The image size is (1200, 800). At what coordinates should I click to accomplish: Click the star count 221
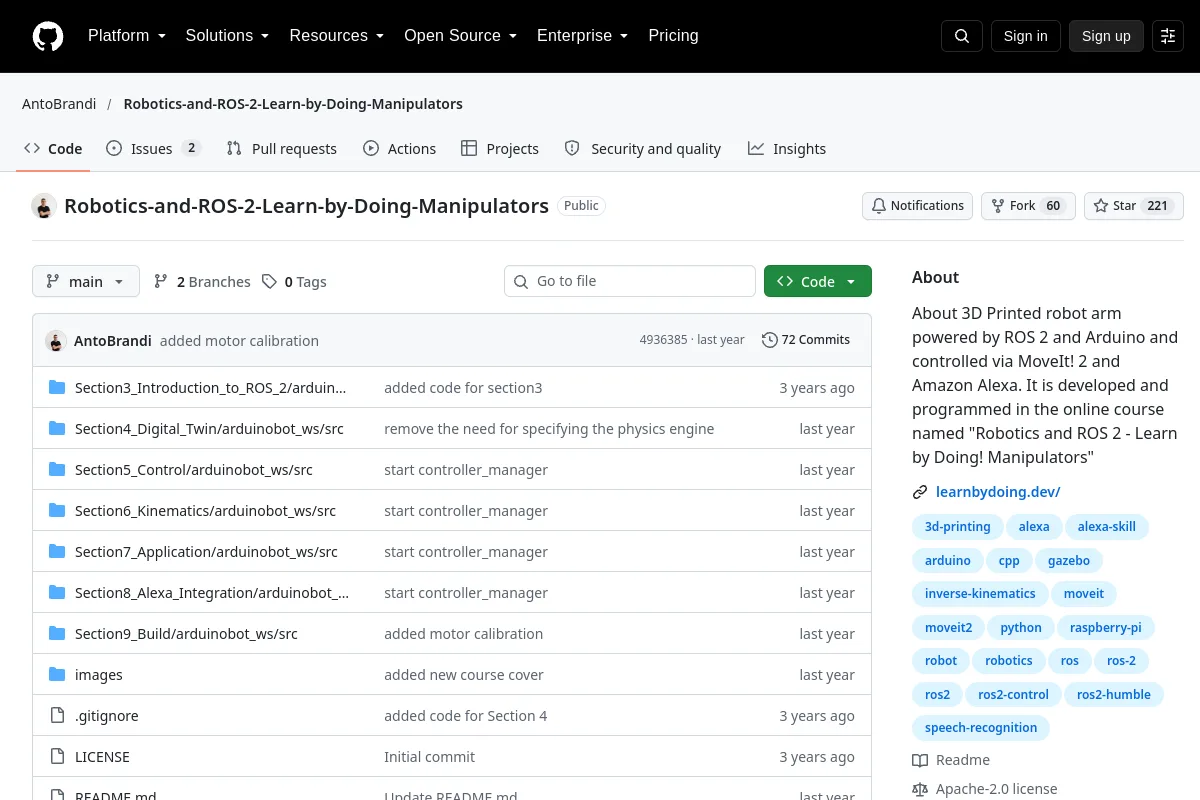click(1158, 206)
